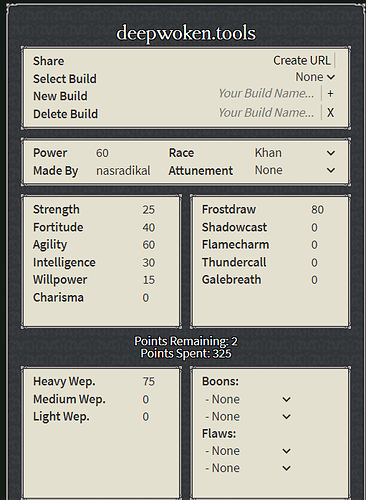This screenshot has height=500, width=366.
Task: Click the Charisma value field
Action: [146, 297]
